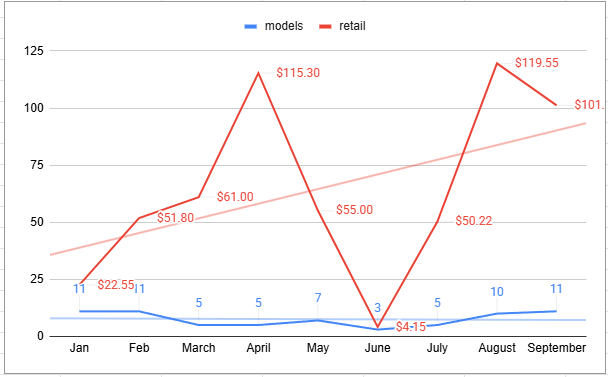Select models value 11 above September
Image resolution: width=608 pixels, height=377 pixels.
tap(557, 289)
